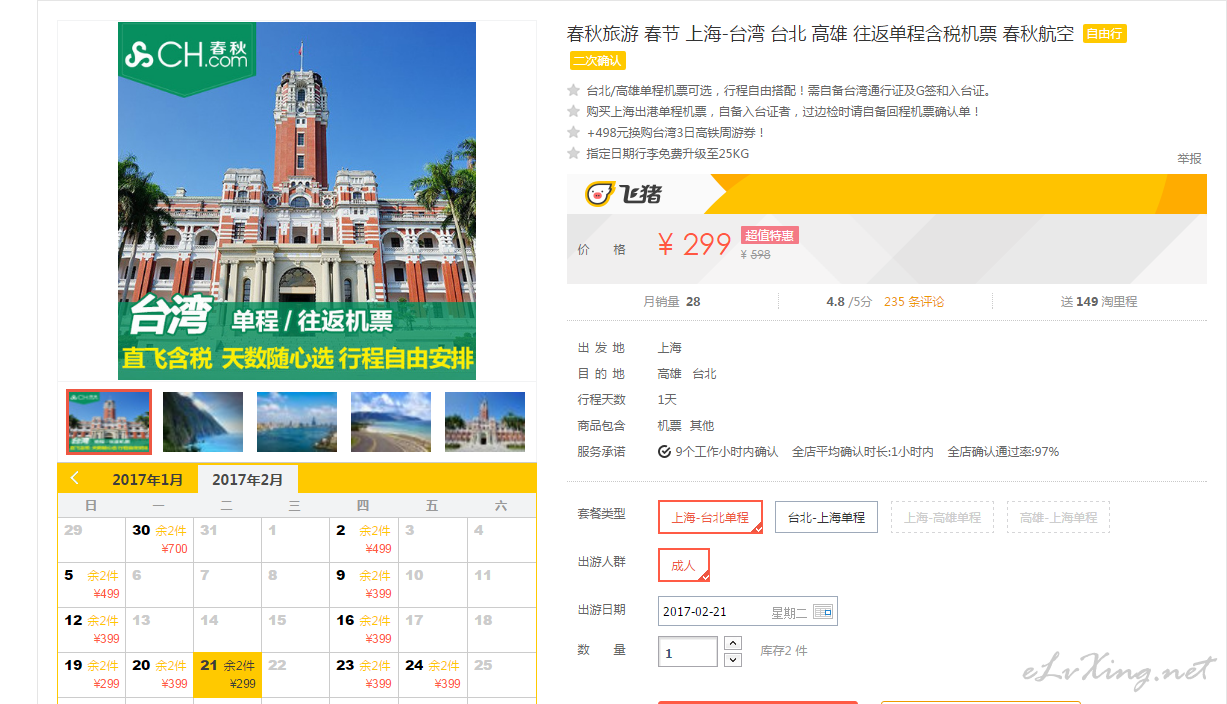Switch calendar to 2017年1月 tab
Viewport: 1227px width, 704px height.
(x=148, y=479)
